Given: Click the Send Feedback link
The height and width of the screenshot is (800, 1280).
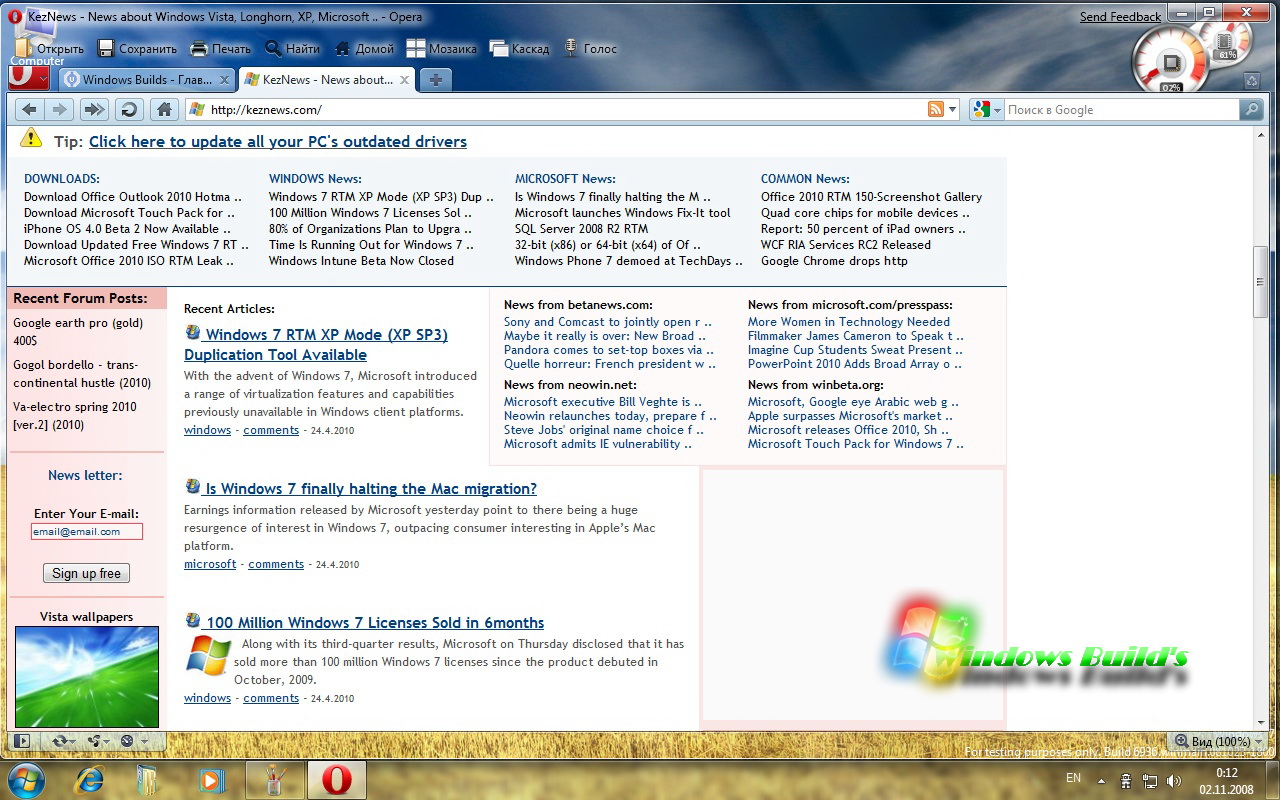Looking at the screenshot, I should (x=1120, y=17).
